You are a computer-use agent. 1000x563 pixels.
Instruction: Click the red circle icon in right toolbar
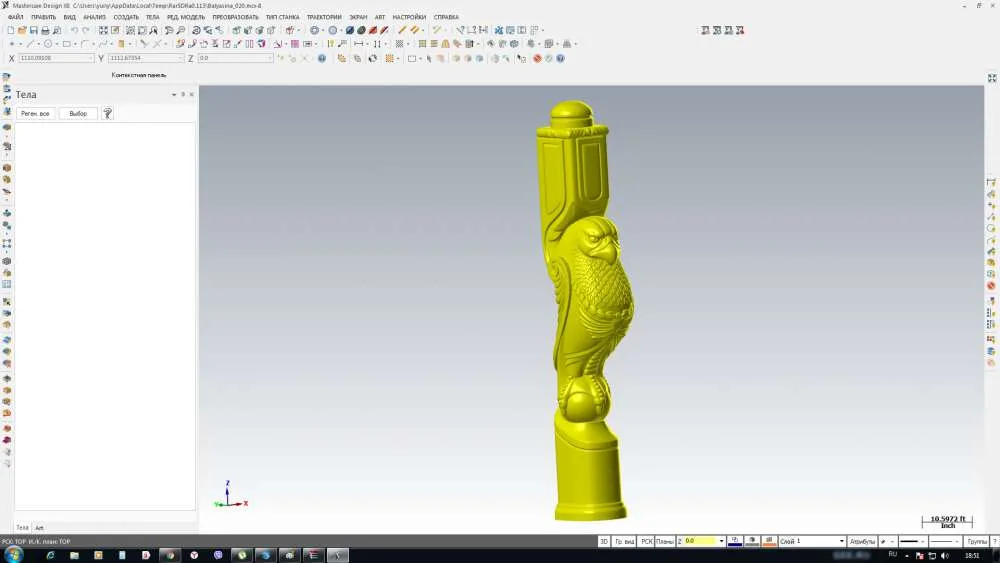point(991,286)
